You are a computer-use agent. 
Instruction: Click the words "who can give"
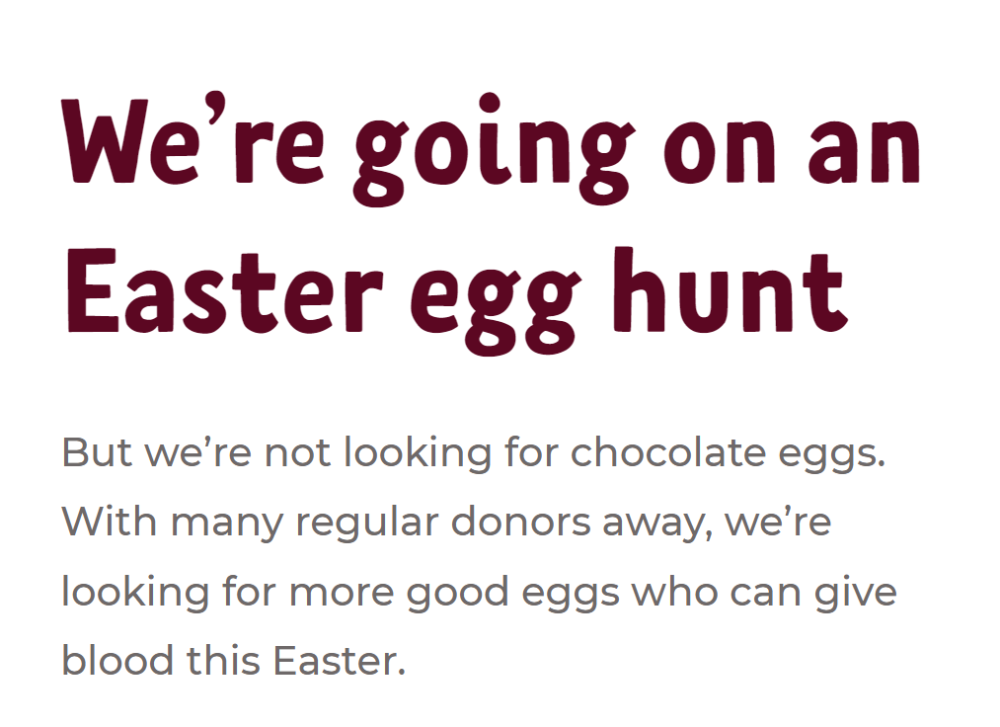point(764,594)
